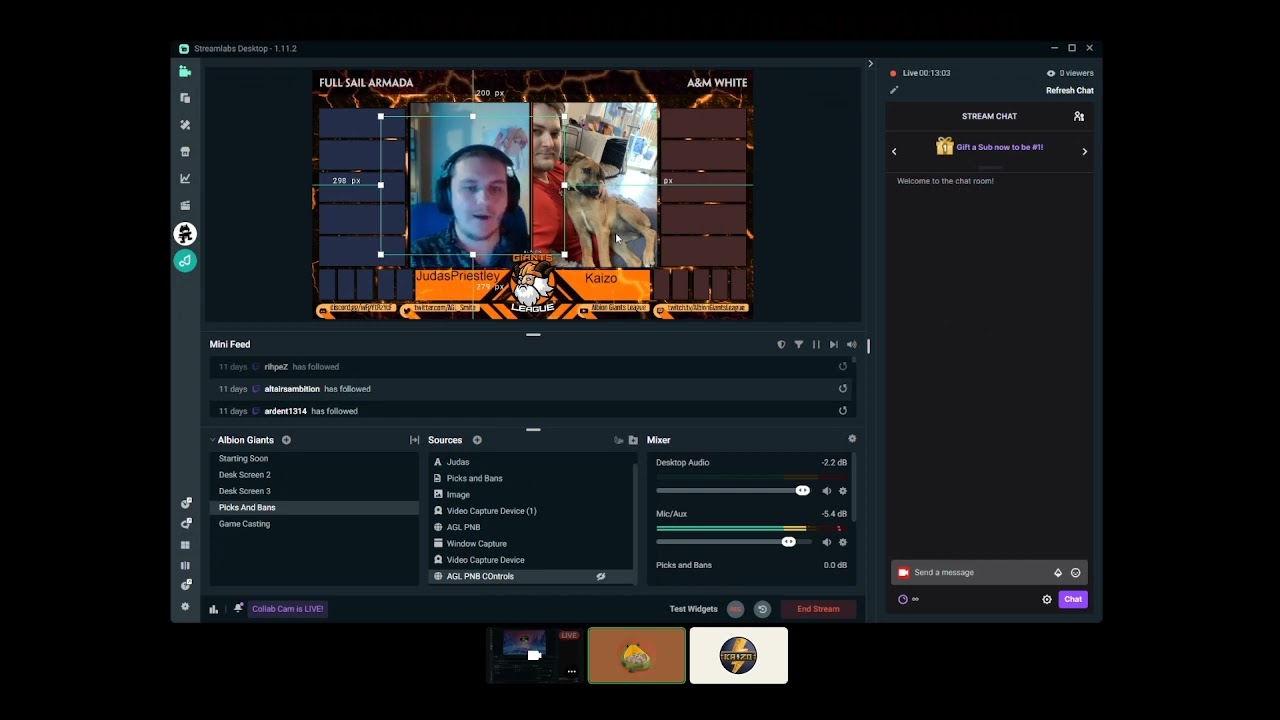Open the Monstercat cat-logo app icon
This screenshot has height=720, width=1280.
click(x=185, y=234)
